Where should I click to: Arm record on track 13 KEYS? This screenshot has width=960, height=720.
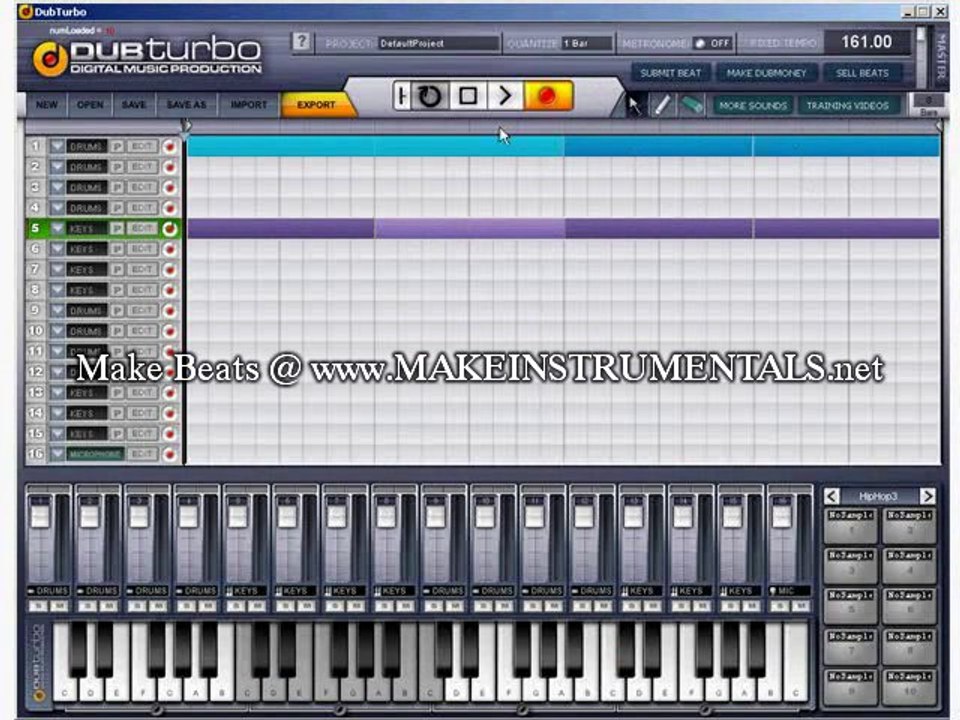[170, 392]
